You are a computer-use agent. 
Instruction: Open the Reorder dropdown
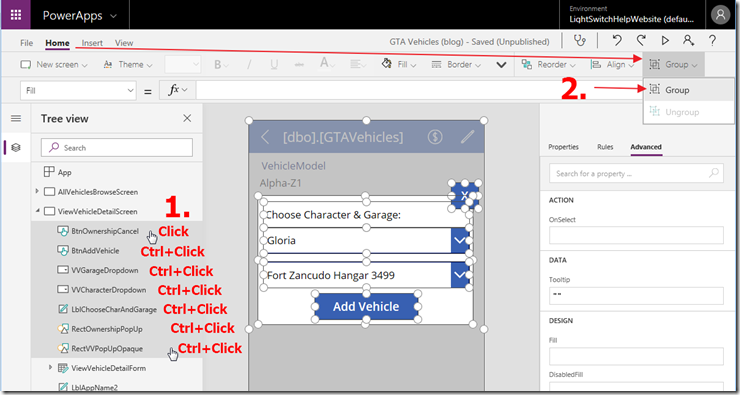click(549, 65)
